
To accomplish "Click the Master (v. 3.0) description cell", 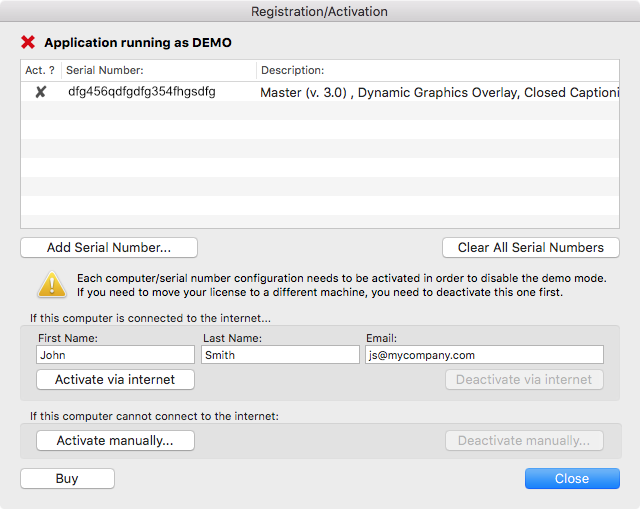I will [439, 92].
